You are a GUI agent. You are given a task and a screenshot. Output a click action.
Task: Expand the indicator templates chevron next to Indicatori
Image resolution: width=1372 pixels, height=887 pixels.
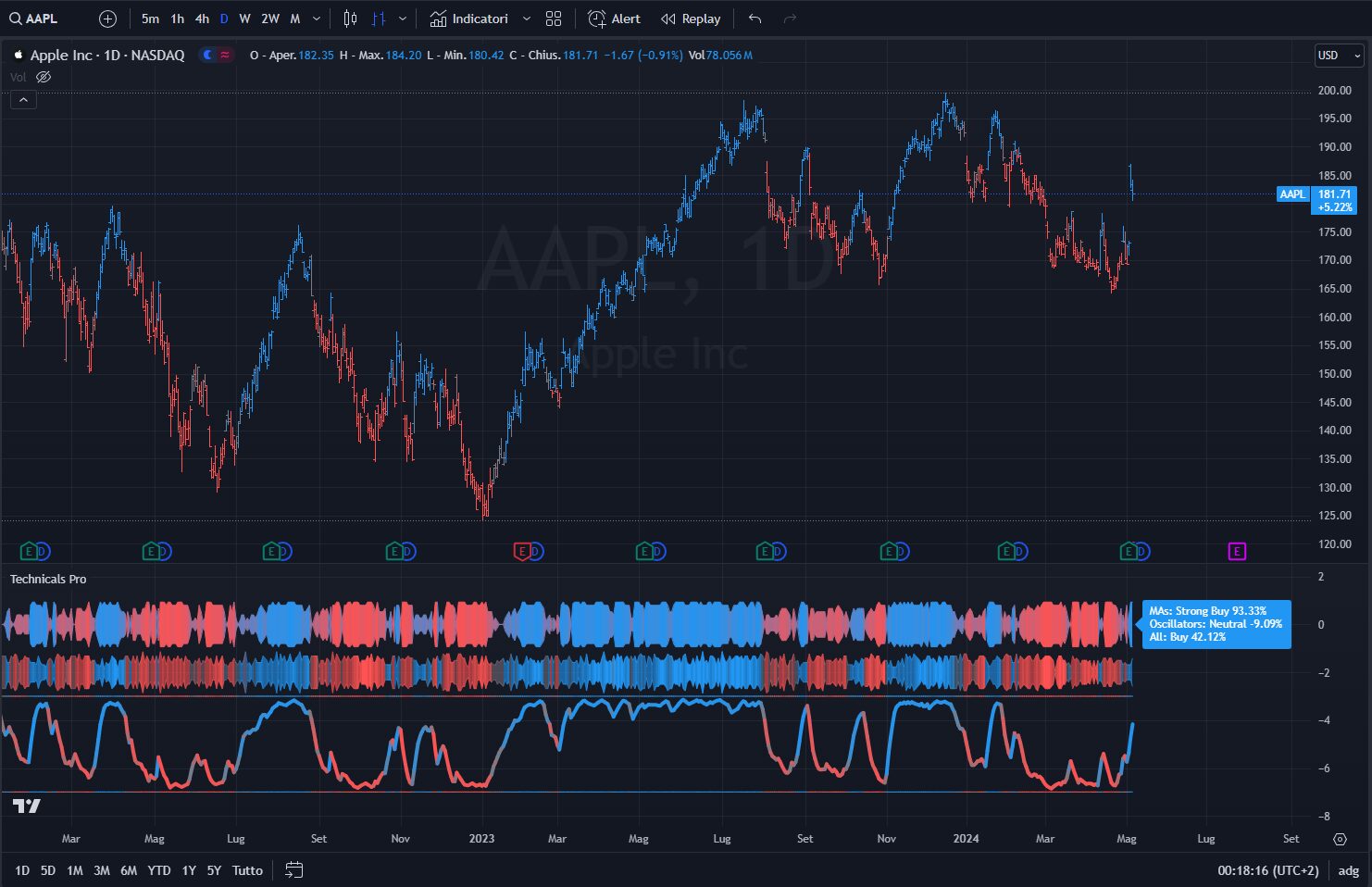[527, 19]
